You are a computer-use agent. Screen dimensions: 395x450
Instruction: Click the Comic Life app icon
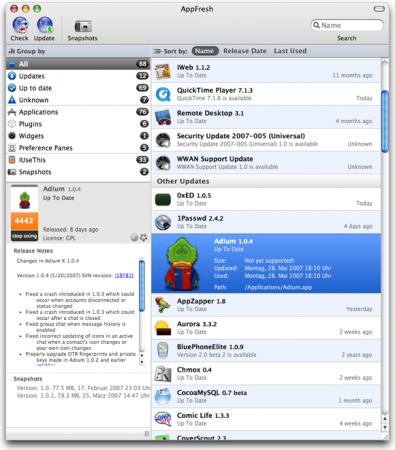tap(163, 419)
